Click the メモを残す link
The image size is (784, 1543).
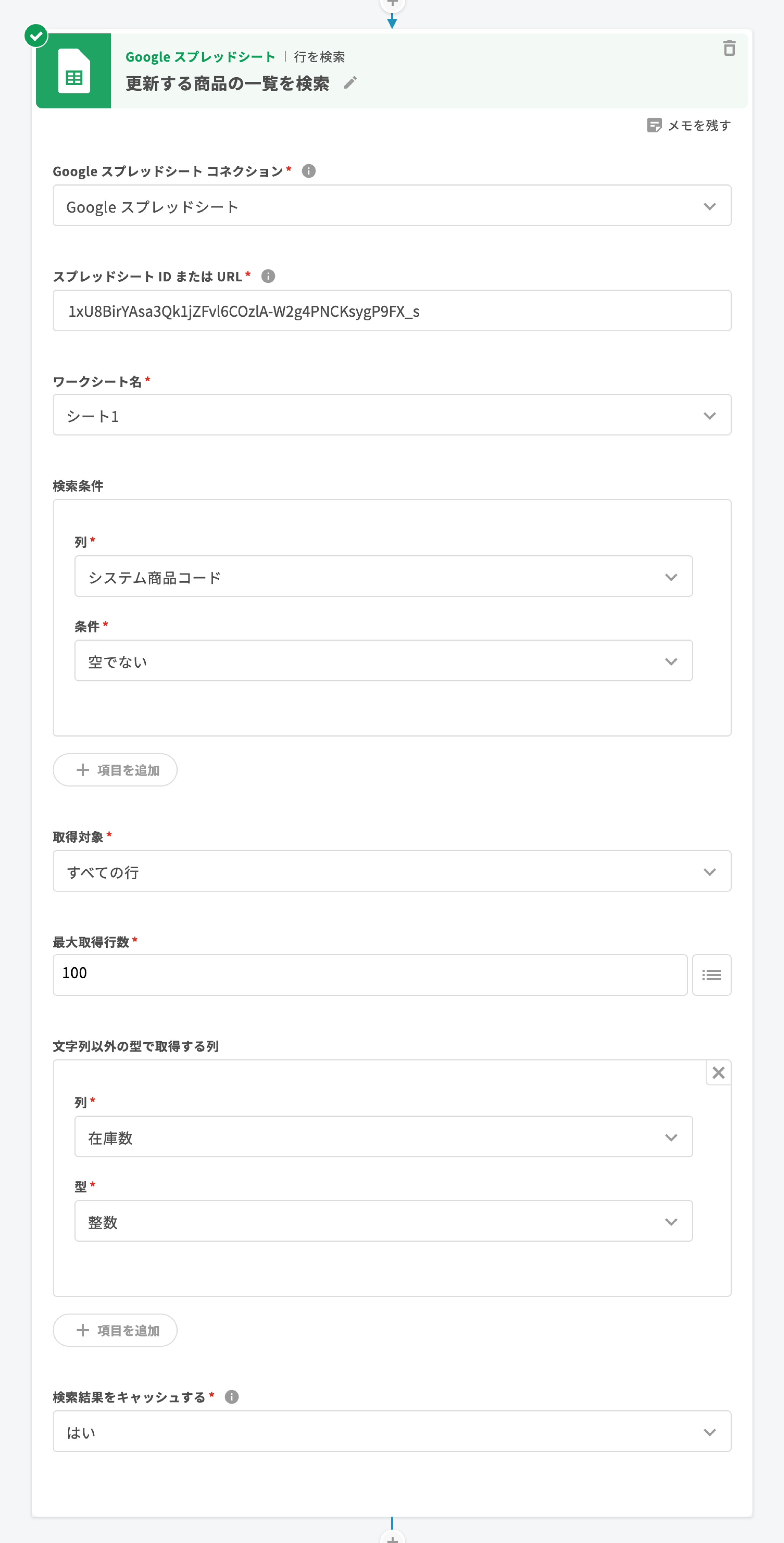tap(698, 125)
